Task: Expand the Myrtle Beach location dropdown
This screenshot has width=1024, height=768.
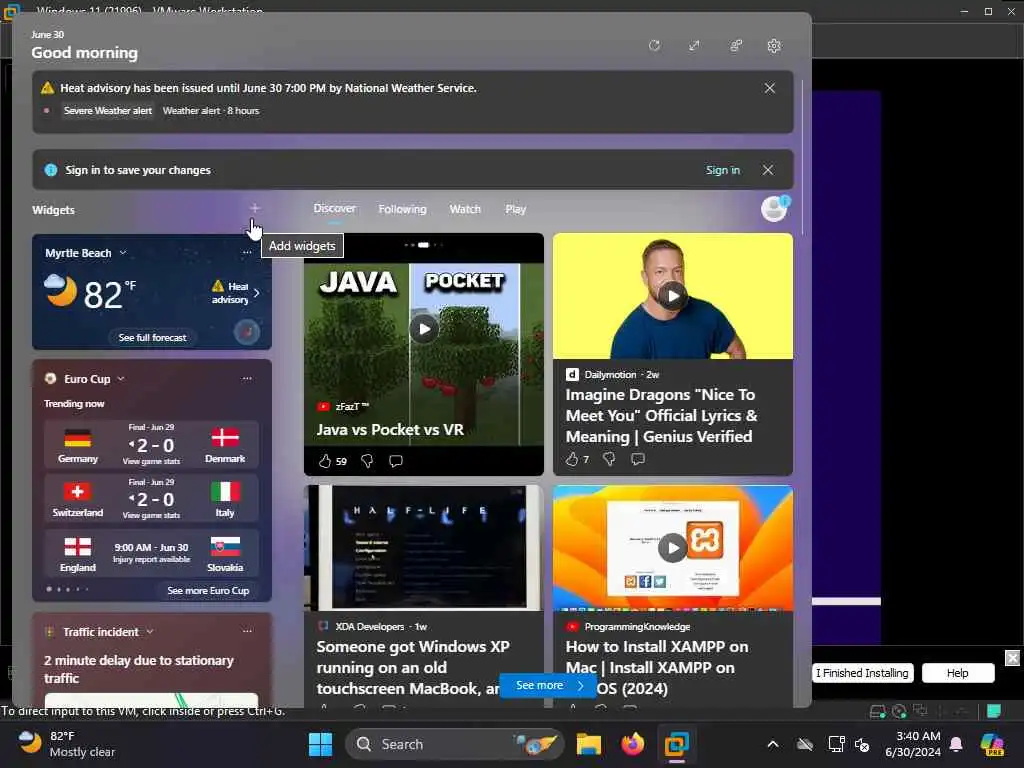Action: click(x=123, y=253)
